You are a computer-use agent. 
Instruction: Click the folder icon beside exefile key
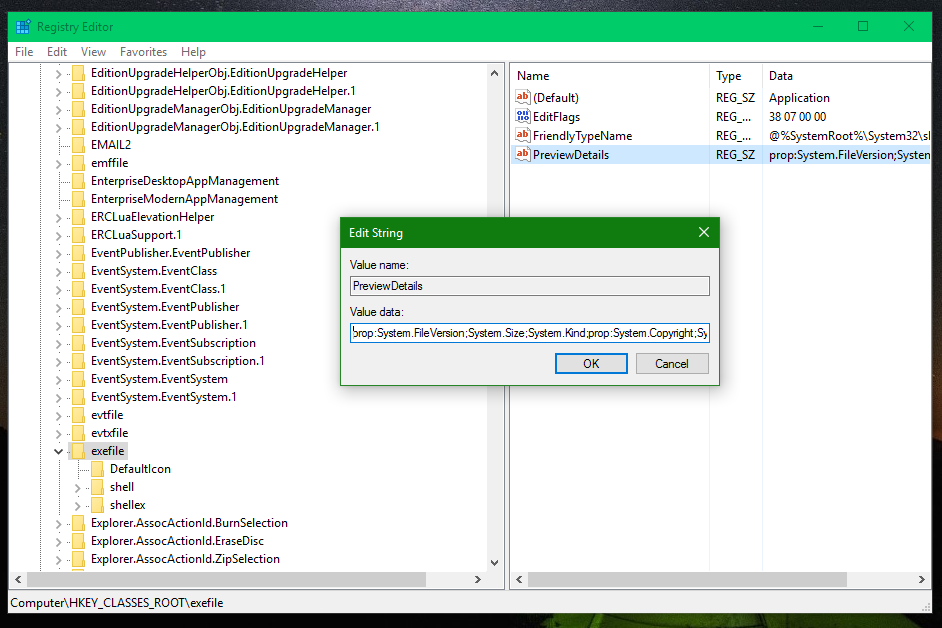click(77, 450)
